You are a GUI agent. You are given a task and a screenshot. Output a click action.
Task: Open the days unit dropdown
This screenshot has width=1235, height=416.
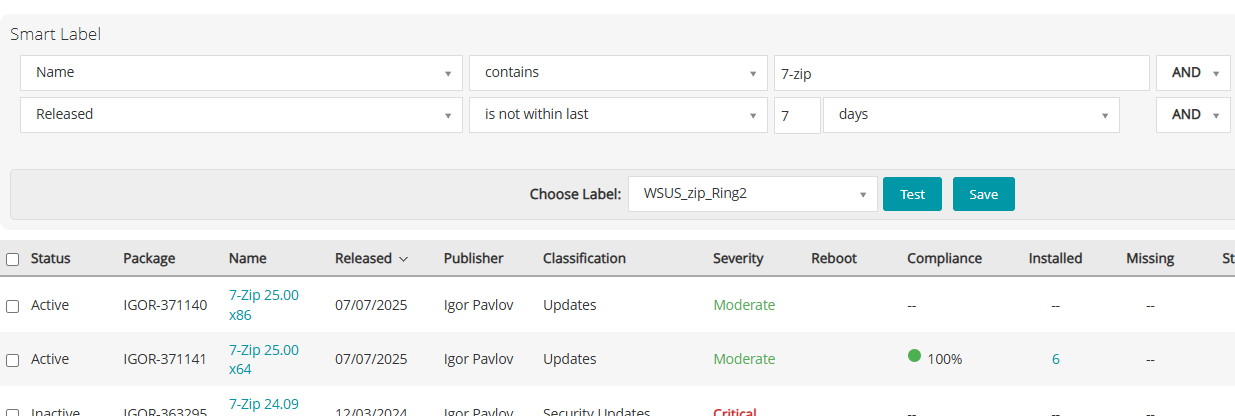pyautogui.click(x=970, y=115)
